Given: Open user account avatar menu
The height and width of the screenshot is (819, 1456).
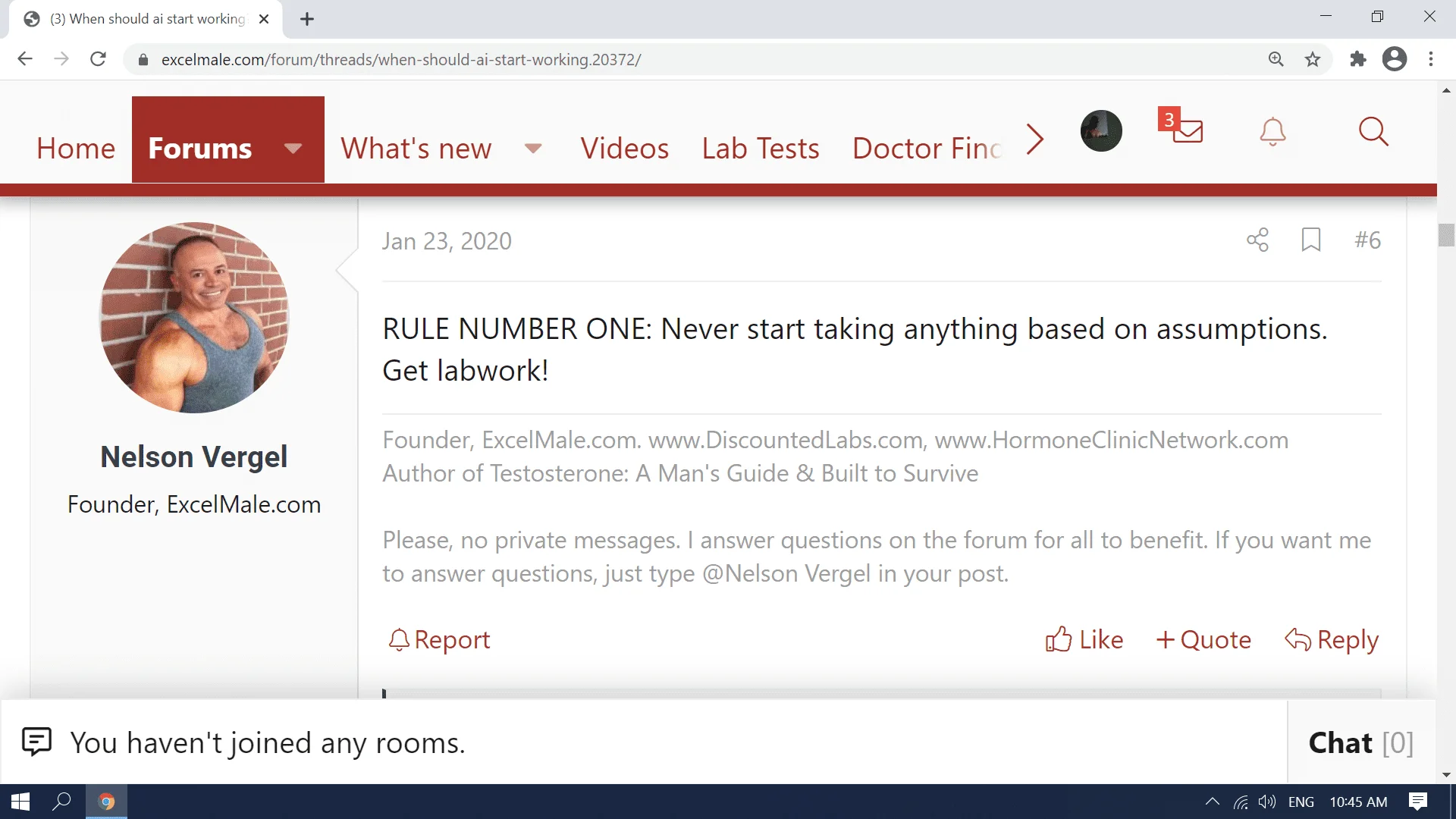Looking at the screenshot, I should click(x=1100, y=131).
